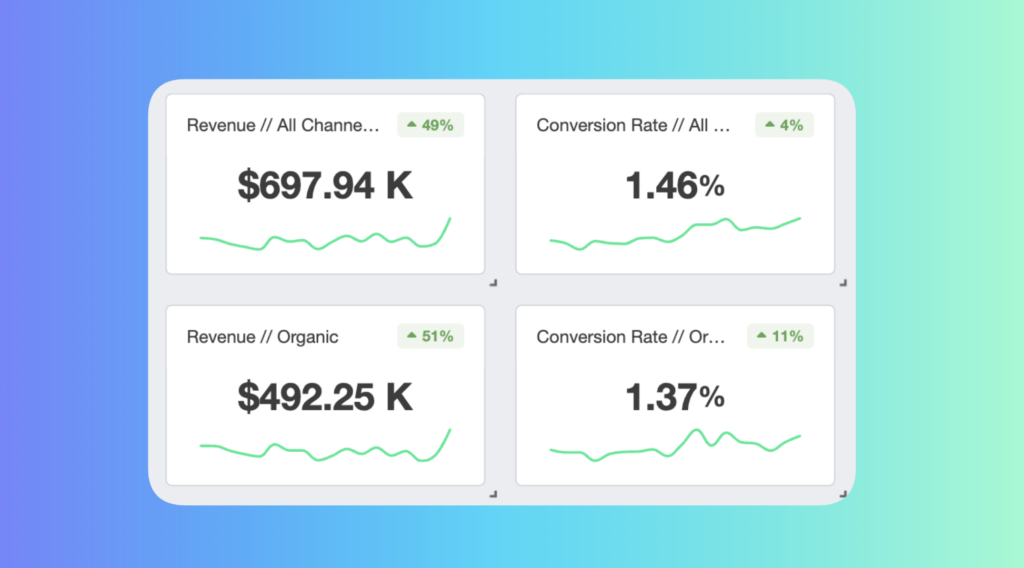Screen dimensions: 1024x568
Task: Click the Conversion Rate // All card title
Action: [x=633, y=125]
